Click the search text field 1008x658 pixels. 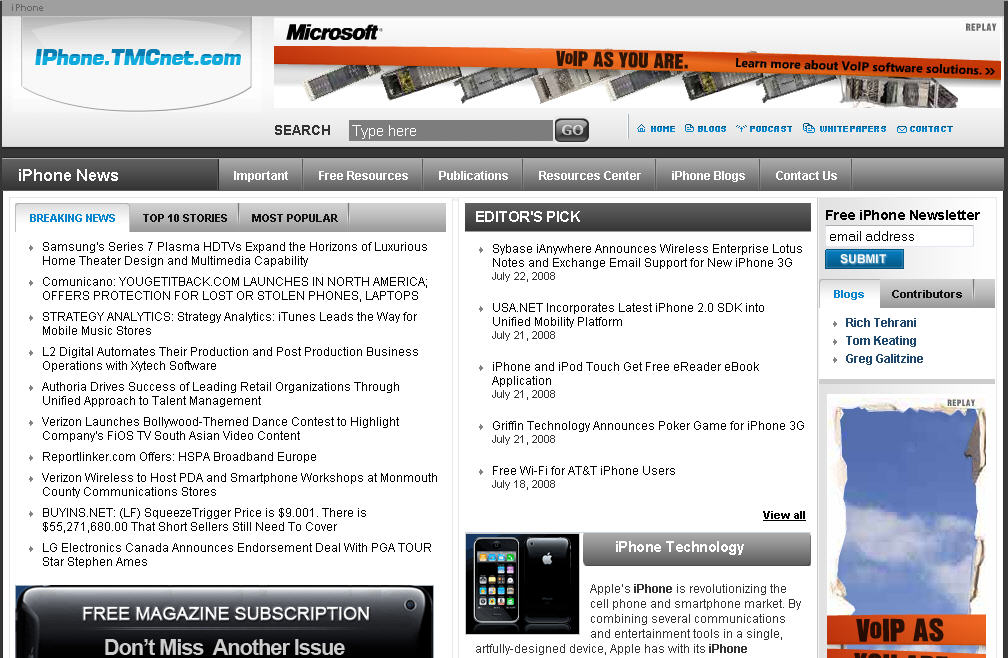tap(450, 131)
